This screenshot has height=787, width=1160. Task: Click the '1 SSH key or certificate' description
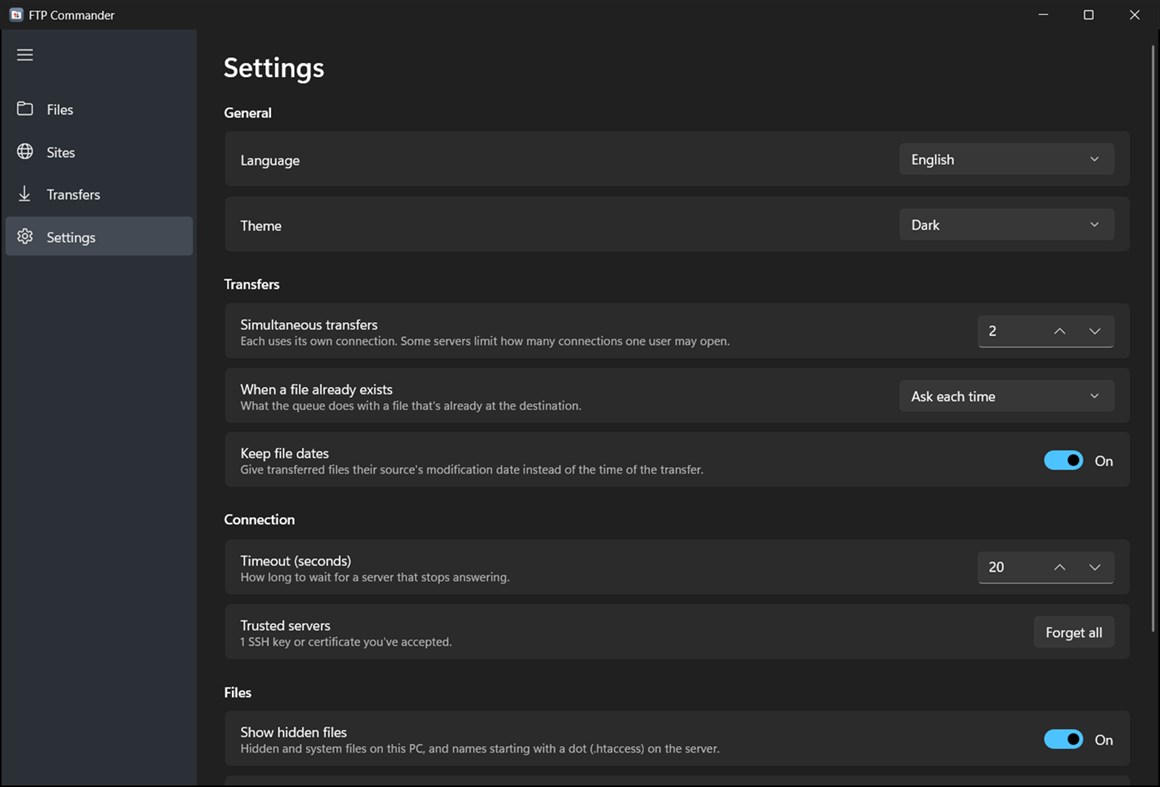345,642
